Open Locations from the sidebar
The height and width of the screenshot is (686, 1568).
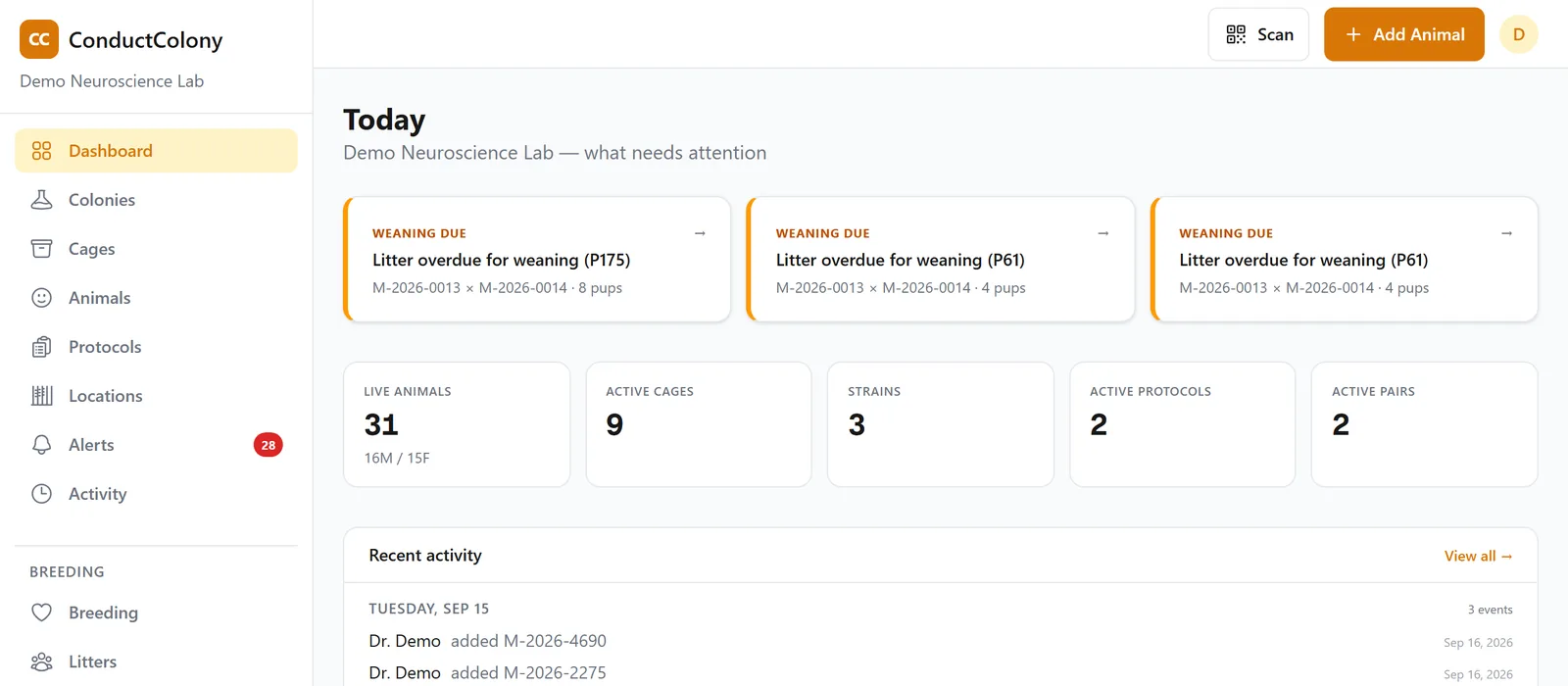[x=156, y=396]
